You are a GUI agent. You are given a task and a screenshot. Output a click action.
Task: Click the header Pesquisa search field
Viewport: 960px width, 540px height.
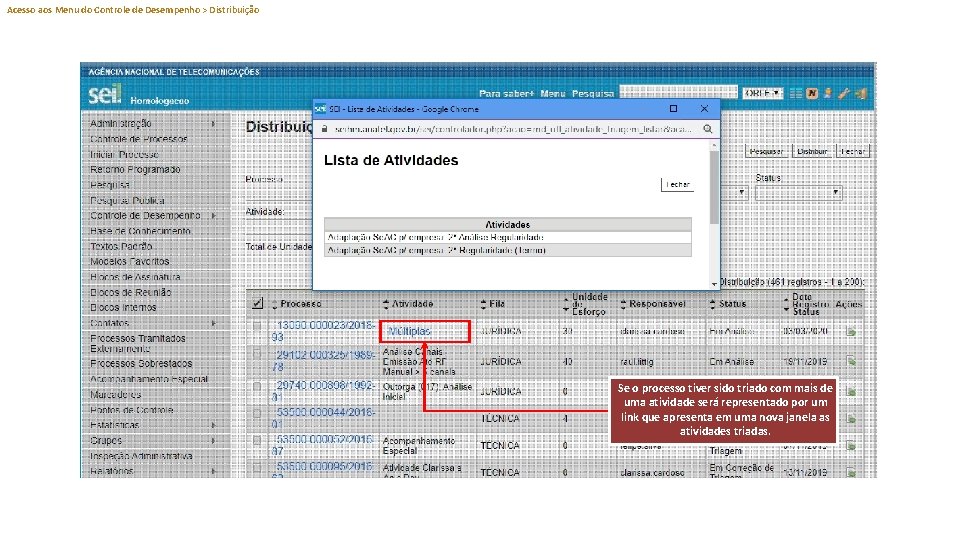tap(678, 92)
